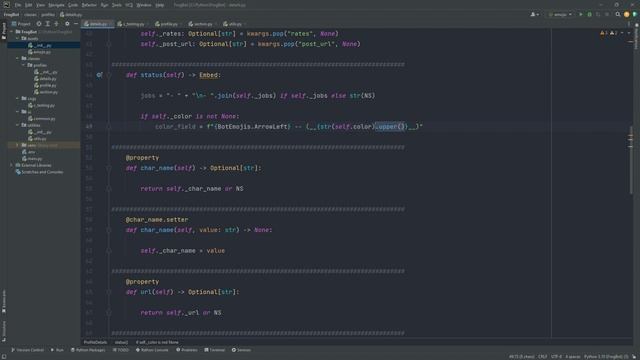Viewport: 640px width, 360px height.
Task: Open the Python Console tool window
Action: [x=152, y=350]
